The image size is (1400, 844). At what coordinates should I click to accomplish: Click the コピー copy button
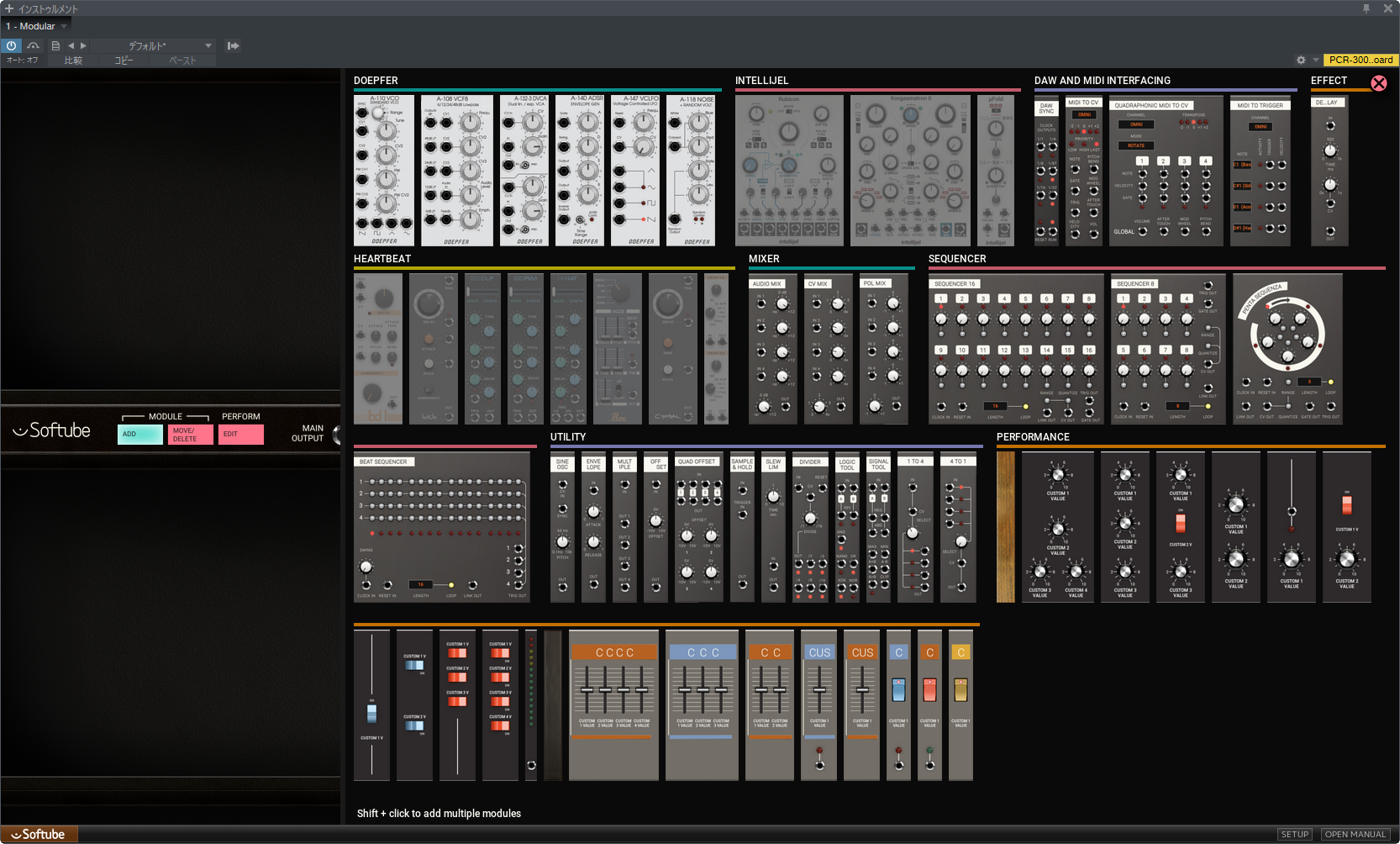124,61
